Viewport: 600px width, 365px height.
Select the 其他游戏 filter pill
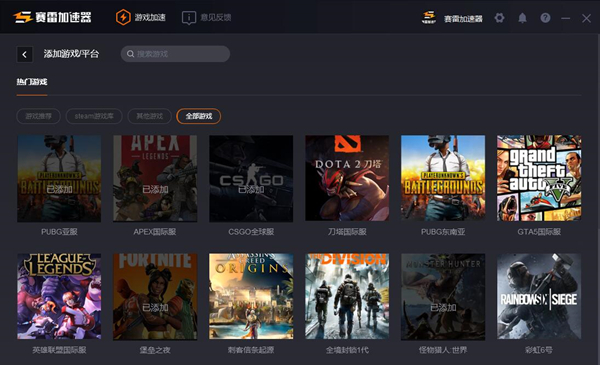[x=150, y=116]
